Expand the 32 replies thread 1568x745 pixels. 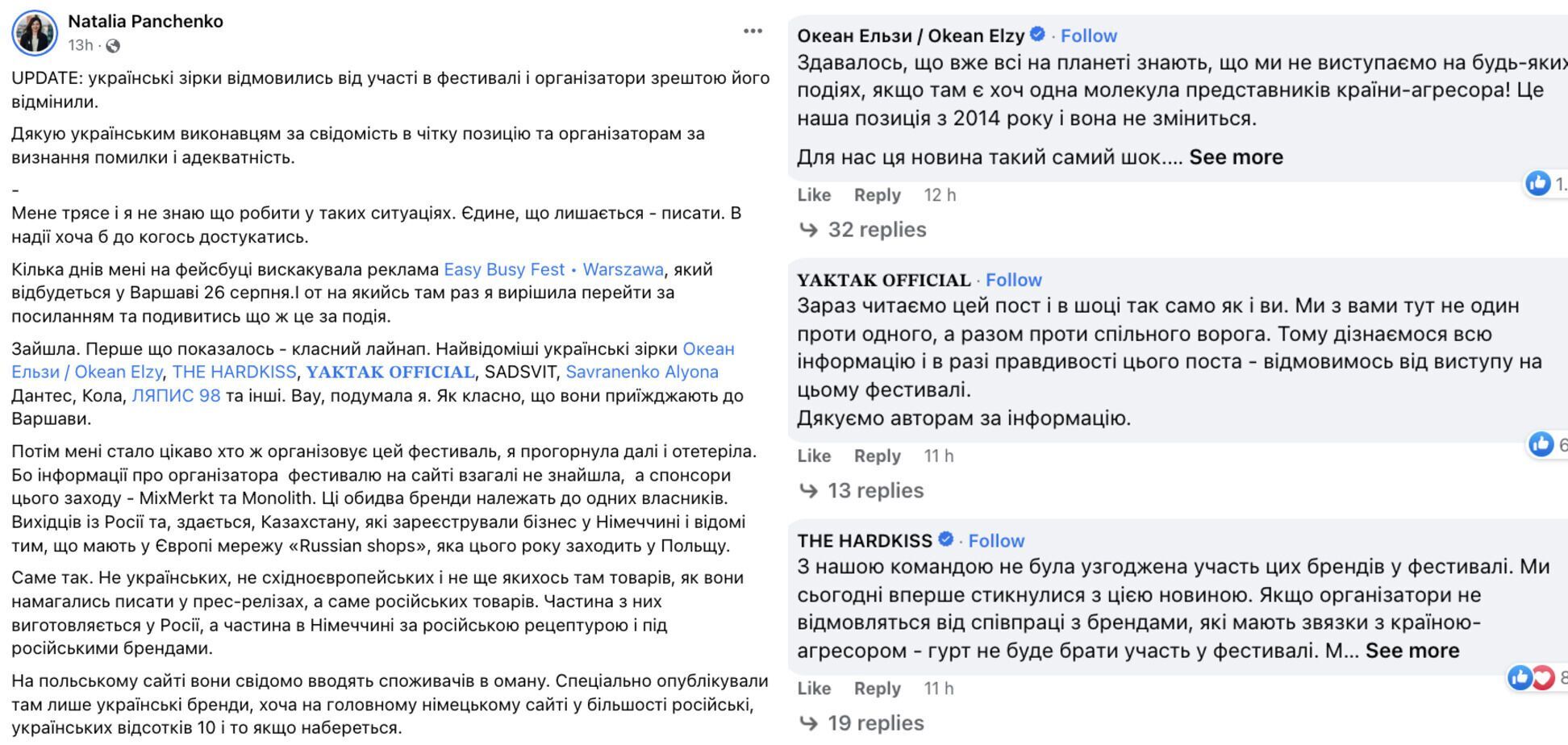point(863,230)
